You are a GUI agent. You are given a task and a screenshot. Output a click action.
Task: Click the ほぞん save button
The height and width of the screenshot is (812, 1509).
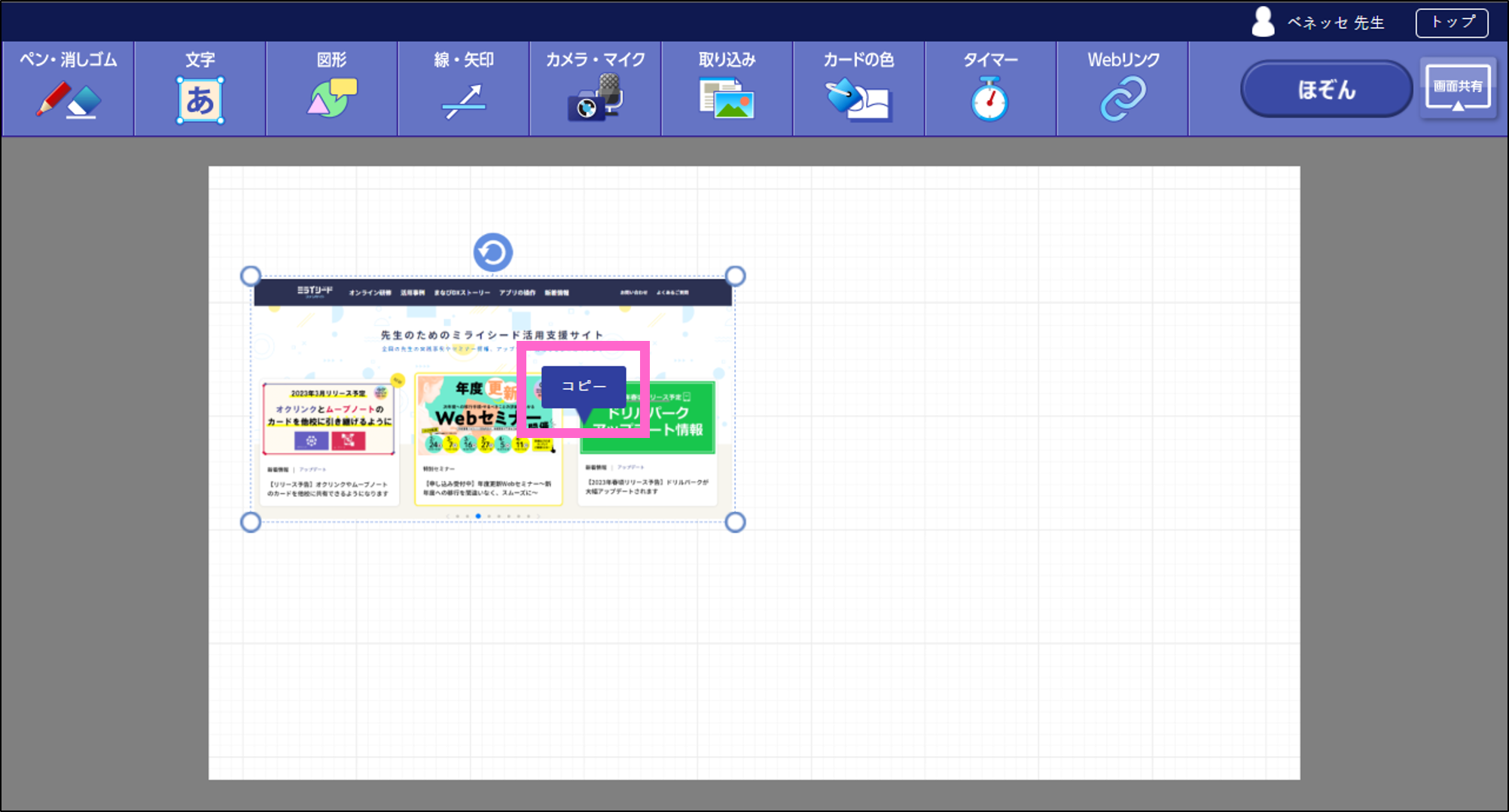(1326, 90)
